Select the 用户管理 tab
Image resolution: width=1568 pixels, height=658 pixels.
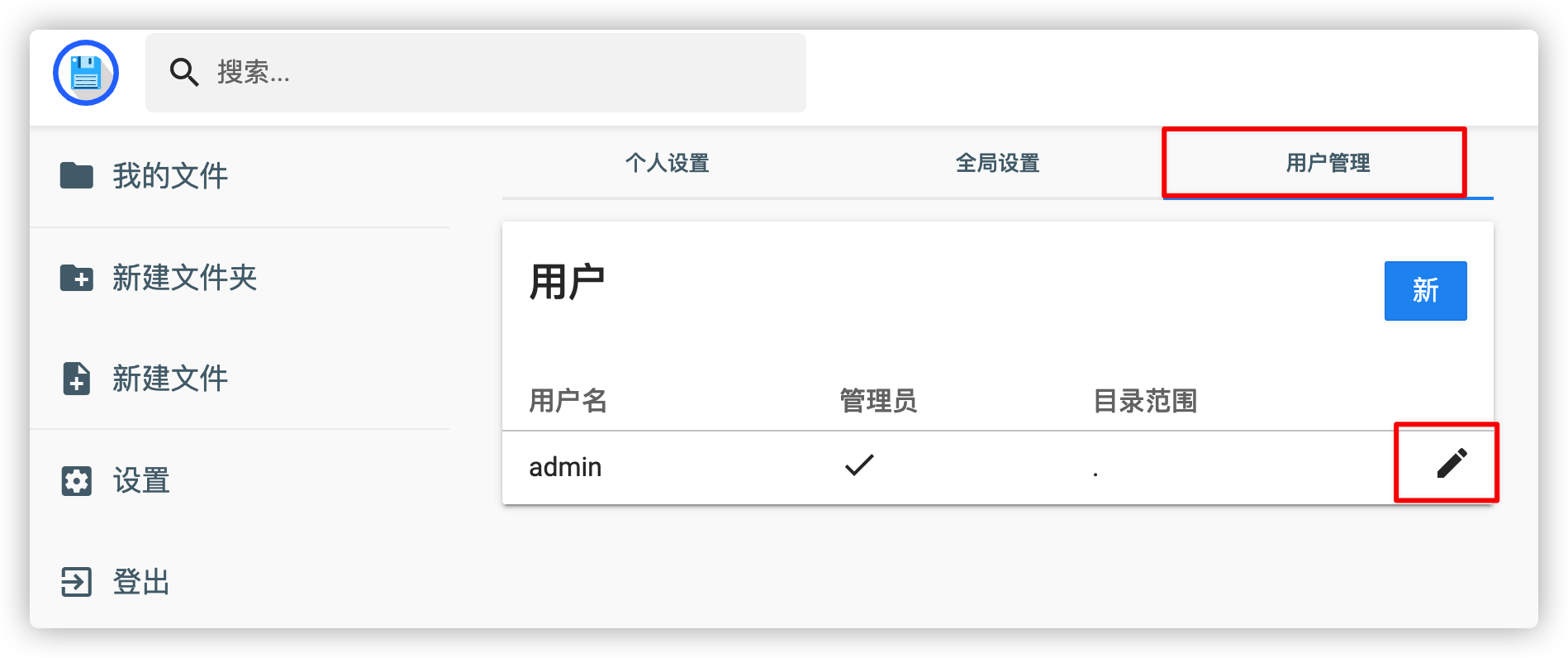pos(1328,163)
